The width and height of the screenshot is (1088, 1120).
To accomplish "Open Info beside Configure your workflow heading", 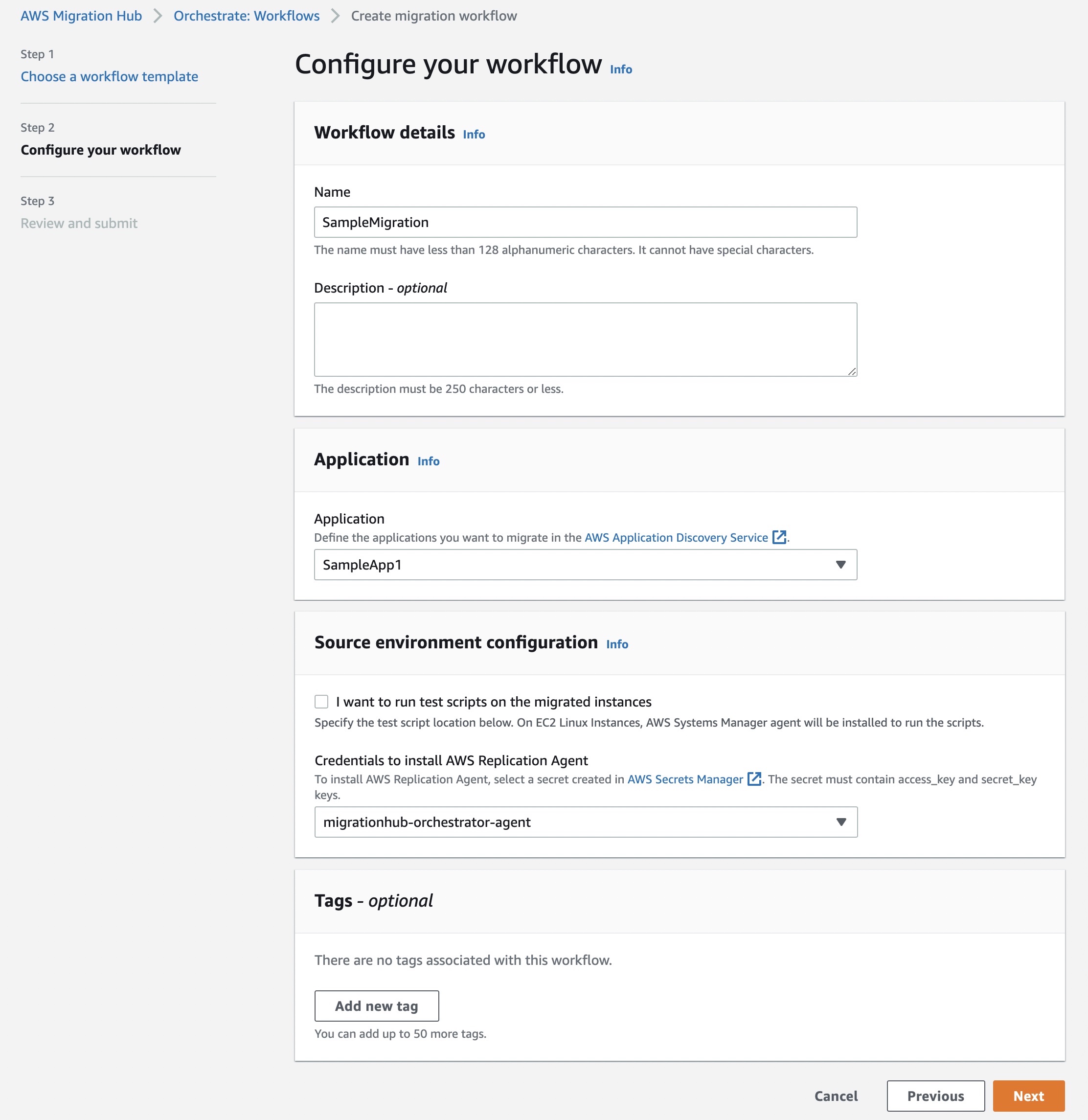I will (621, 69).
